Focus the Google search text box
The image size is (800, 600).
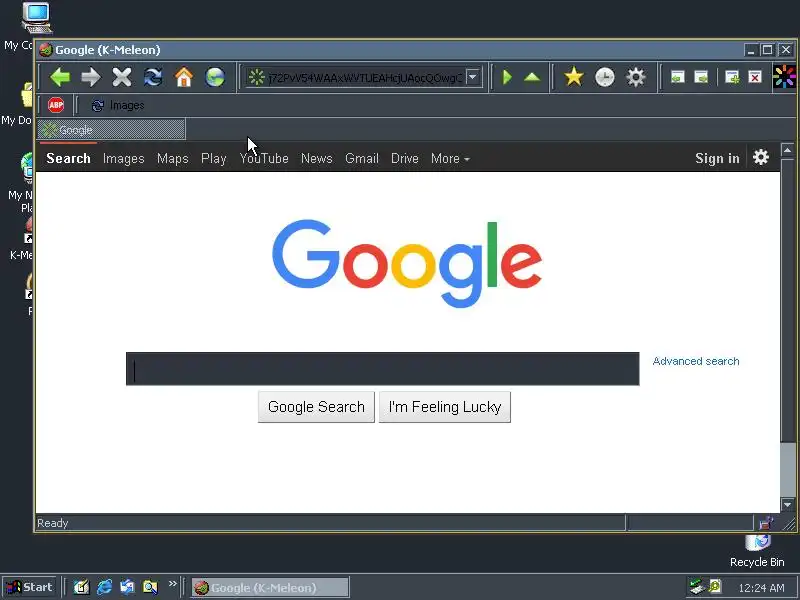point(383,369)
